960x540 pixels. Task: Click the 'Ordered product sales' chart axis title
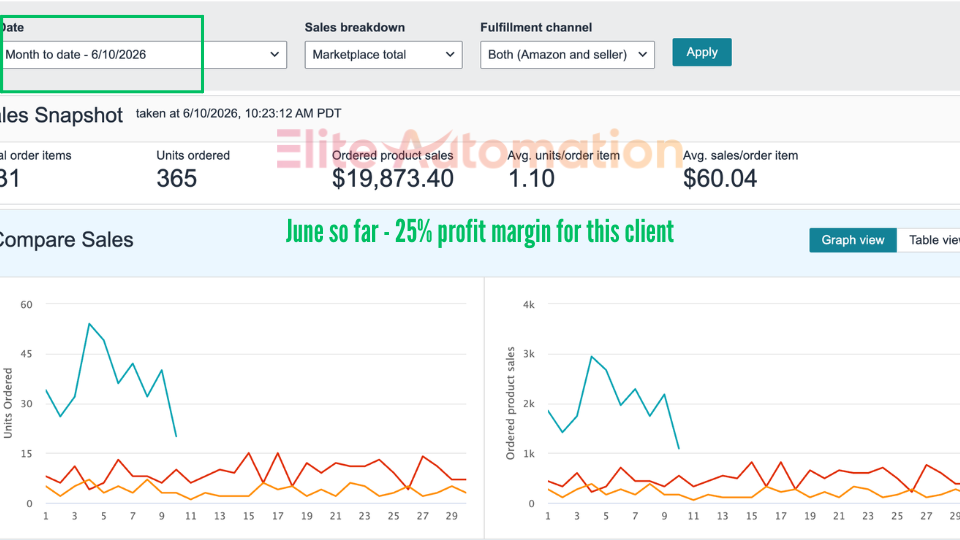[510, 403]
